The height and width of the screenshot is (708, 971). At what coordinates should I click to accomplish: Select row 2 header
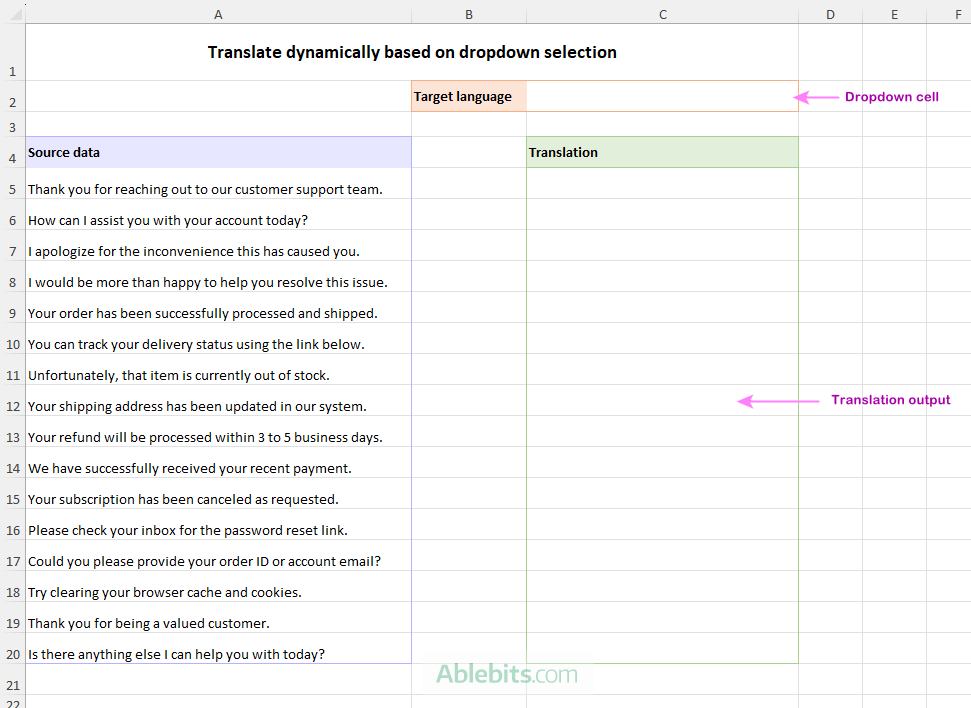click(12, 97)
